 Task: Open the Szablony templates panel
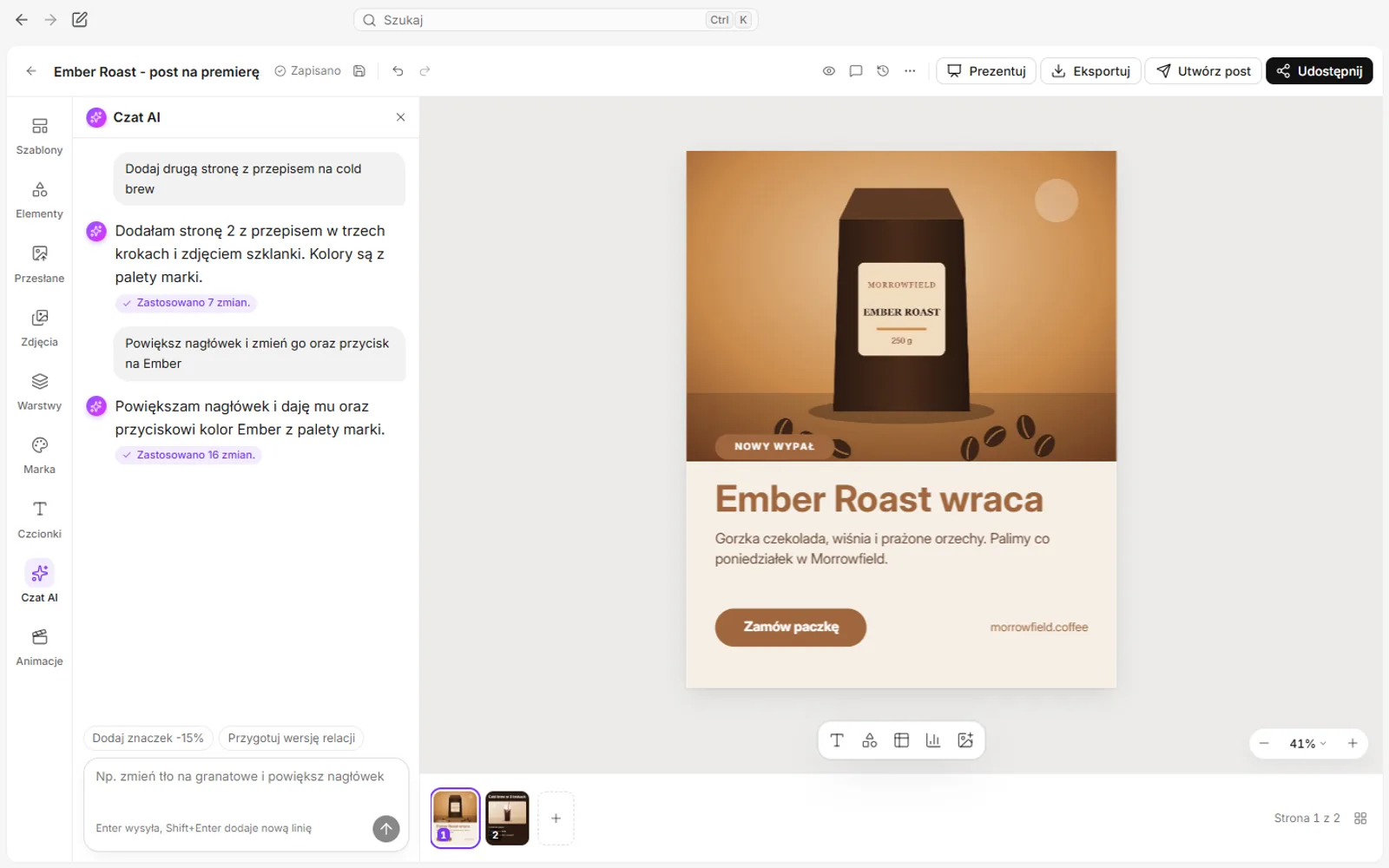39,136
